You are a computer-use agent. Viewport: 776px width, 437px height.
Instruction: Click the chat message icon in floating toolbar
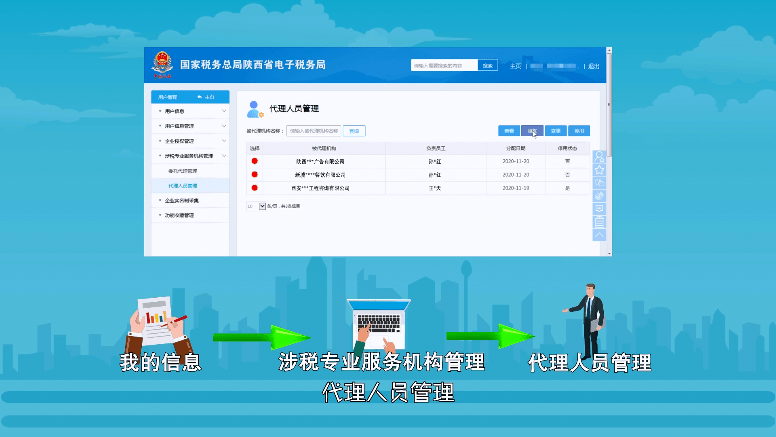coord(599,209)
